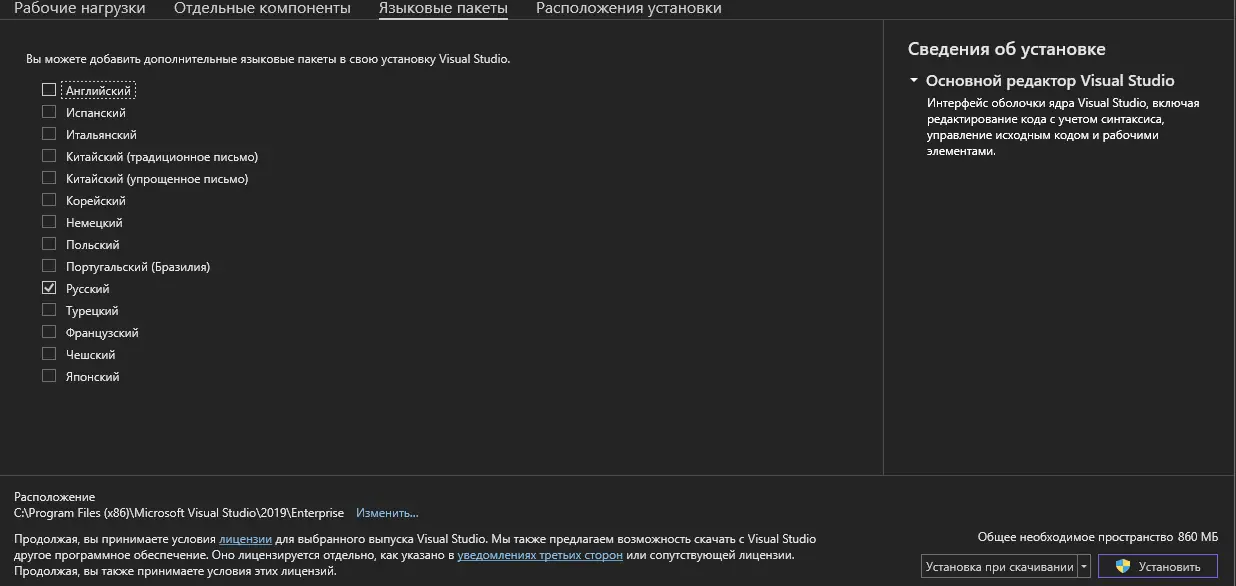Viewport: 1236px width, 586px height.
Task: Tick the Японский language checkbox
Action: 49,376
